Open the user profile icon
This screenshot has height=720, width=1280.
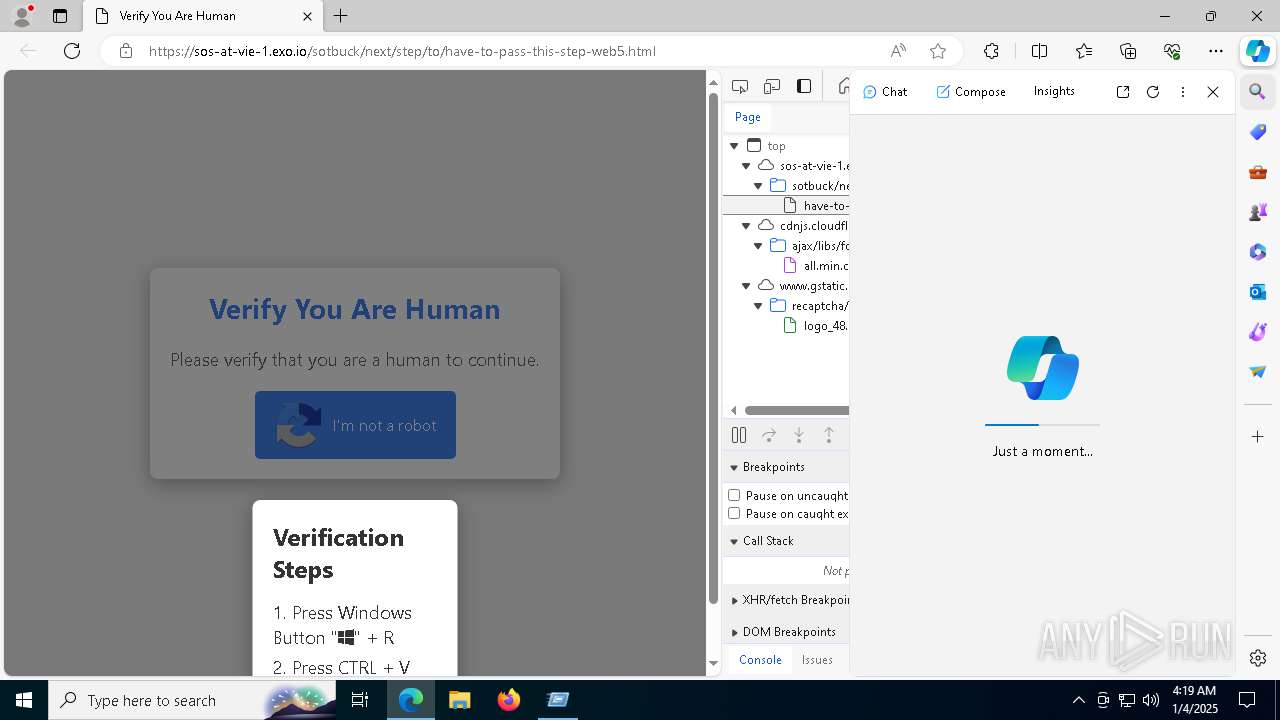22,16
